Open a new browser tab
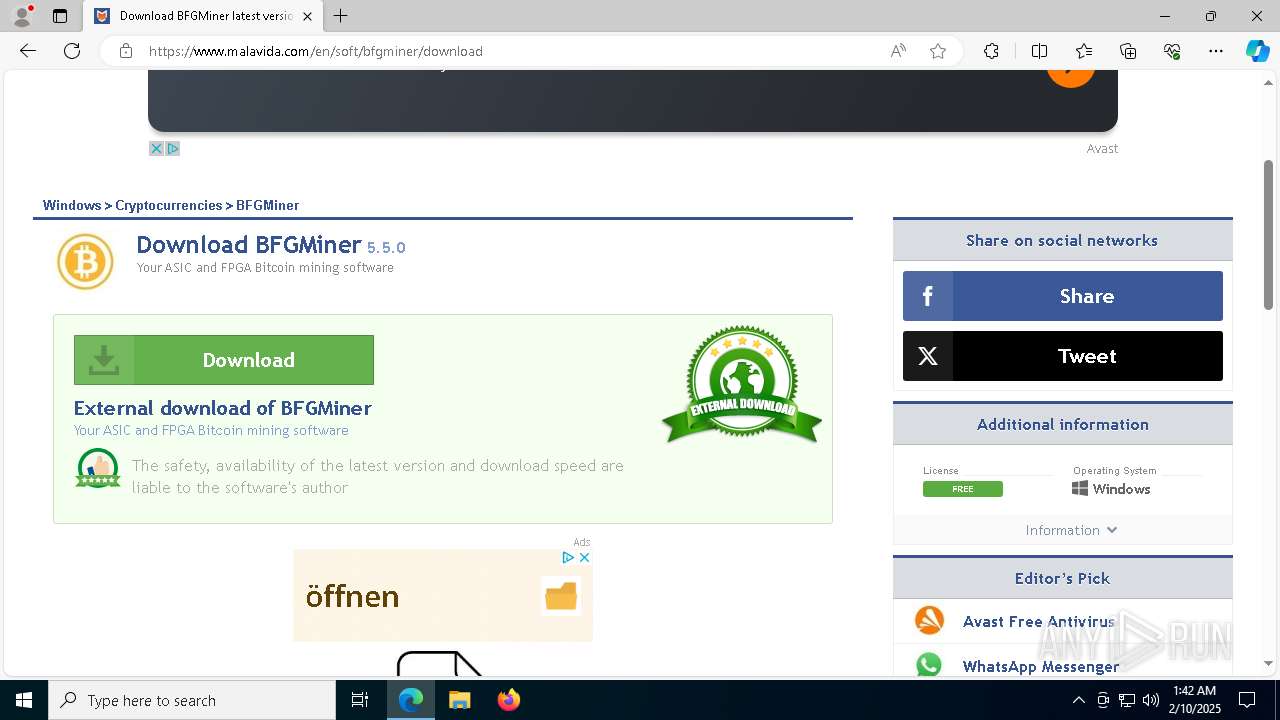1280x720 pixels. click(x=341, y=16)
